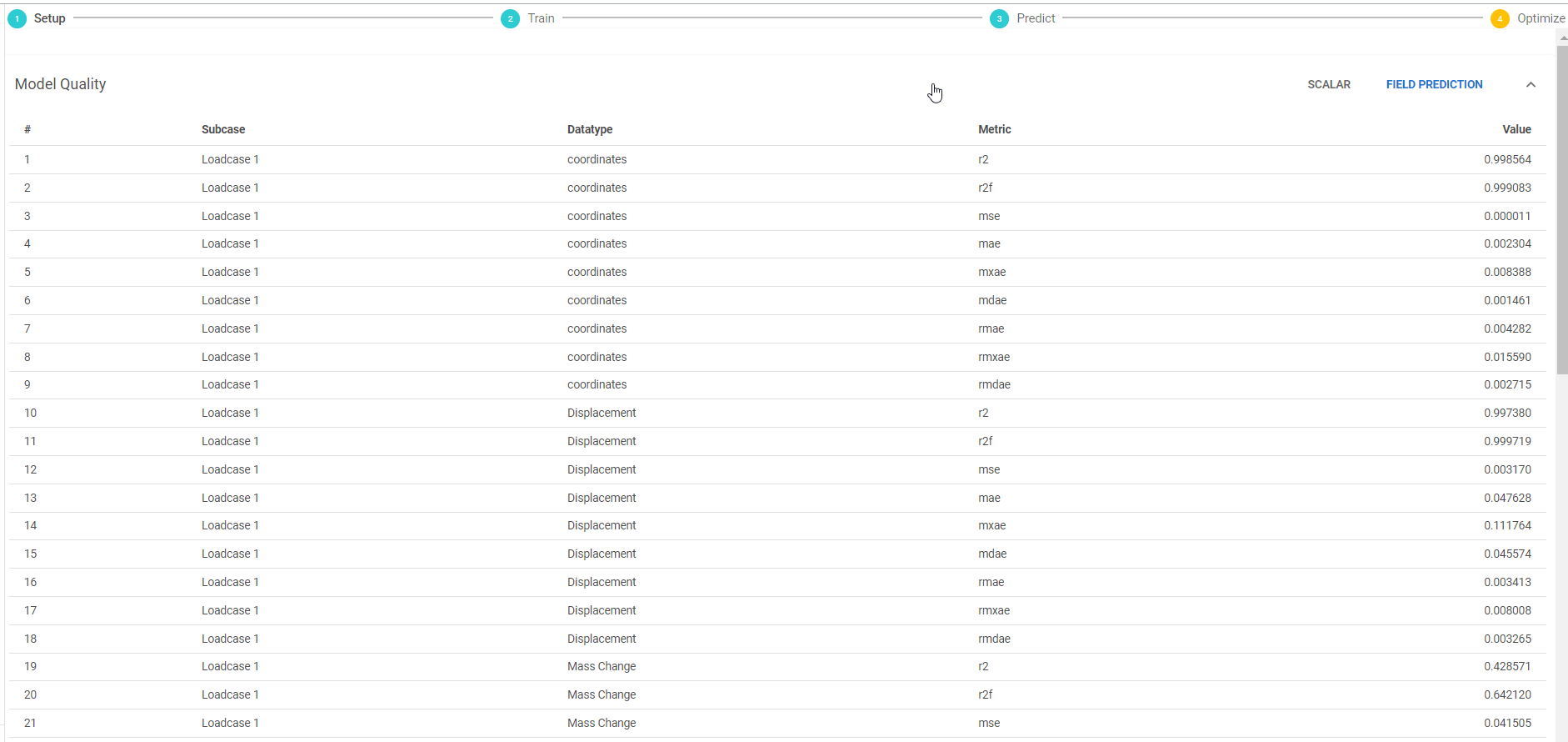
Task: Click the Model Quality heading
Action: [61, 84]
